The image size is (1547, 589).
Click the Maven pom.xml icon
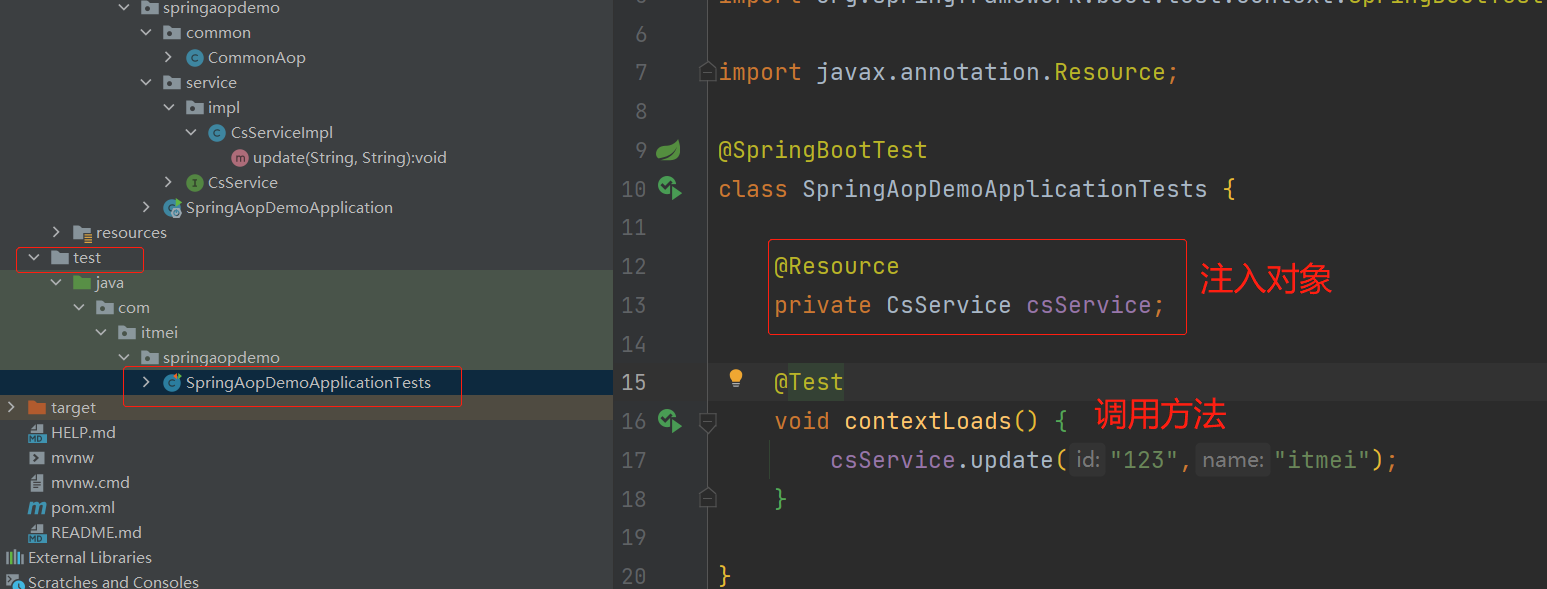pyautogui.click(x=37, y=508)
